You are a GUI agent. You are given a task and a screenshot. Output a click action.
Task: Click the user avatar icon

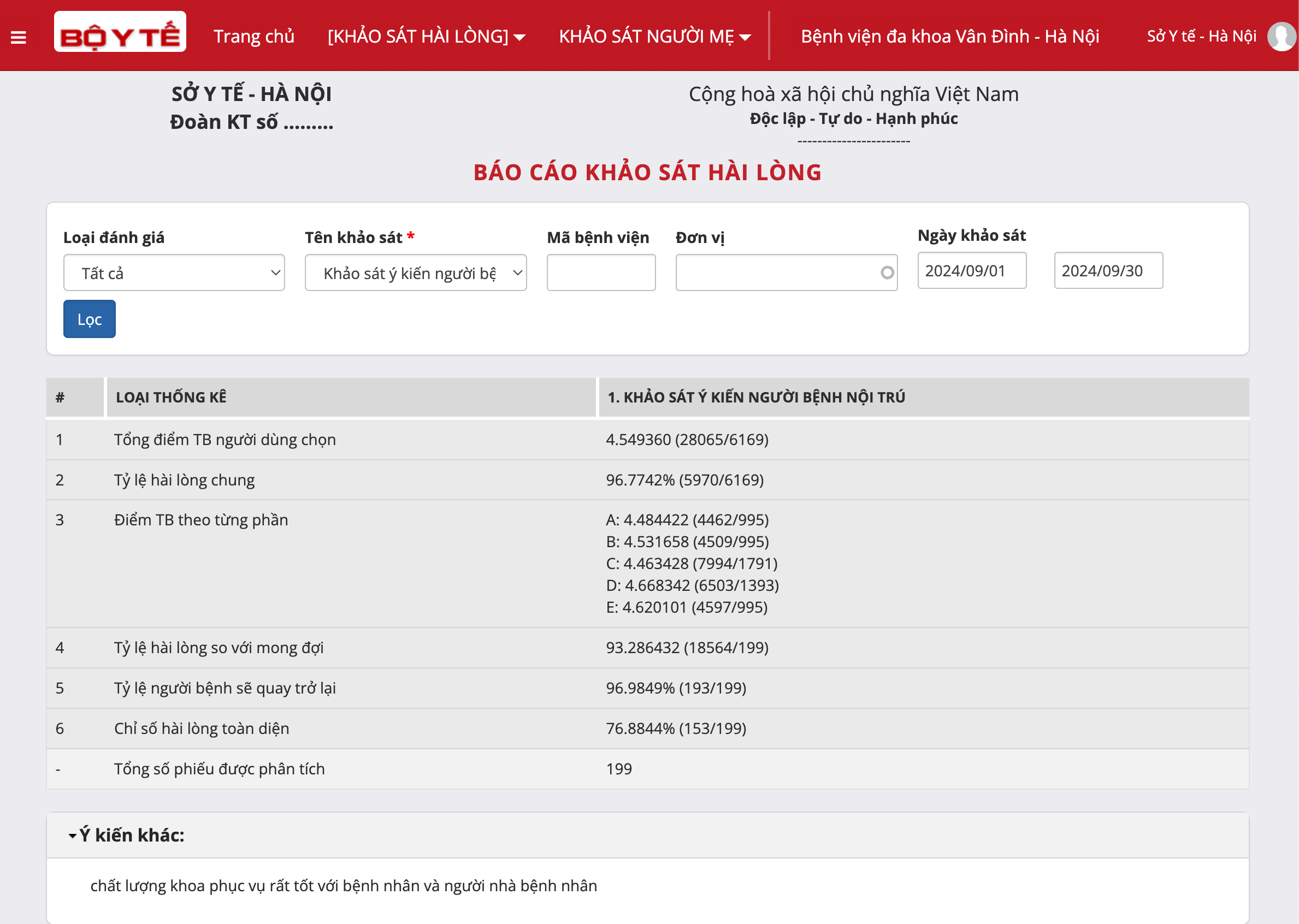[x=1281, y=37]
